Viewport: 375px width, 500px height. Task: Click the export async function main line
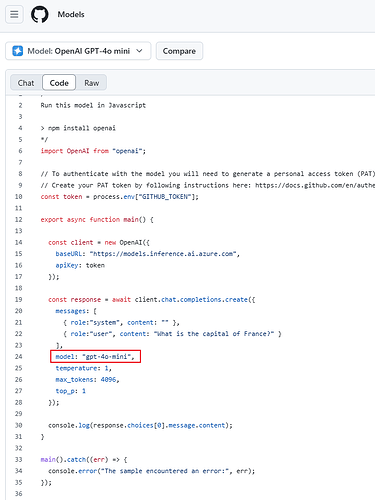click(97, 220)
